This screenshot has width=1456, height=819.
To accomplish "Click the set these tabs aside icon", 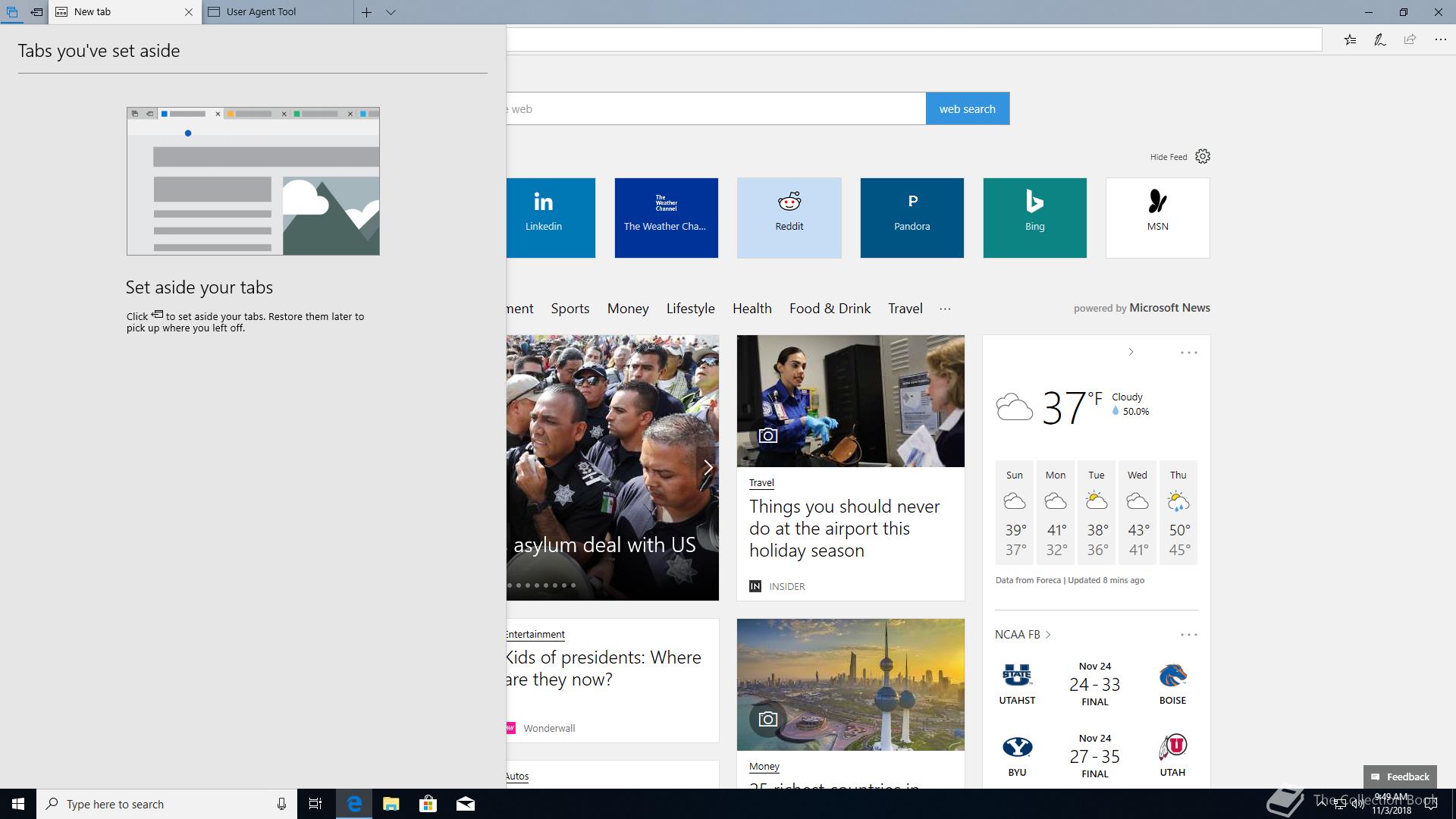I will (x=36, y=12).
